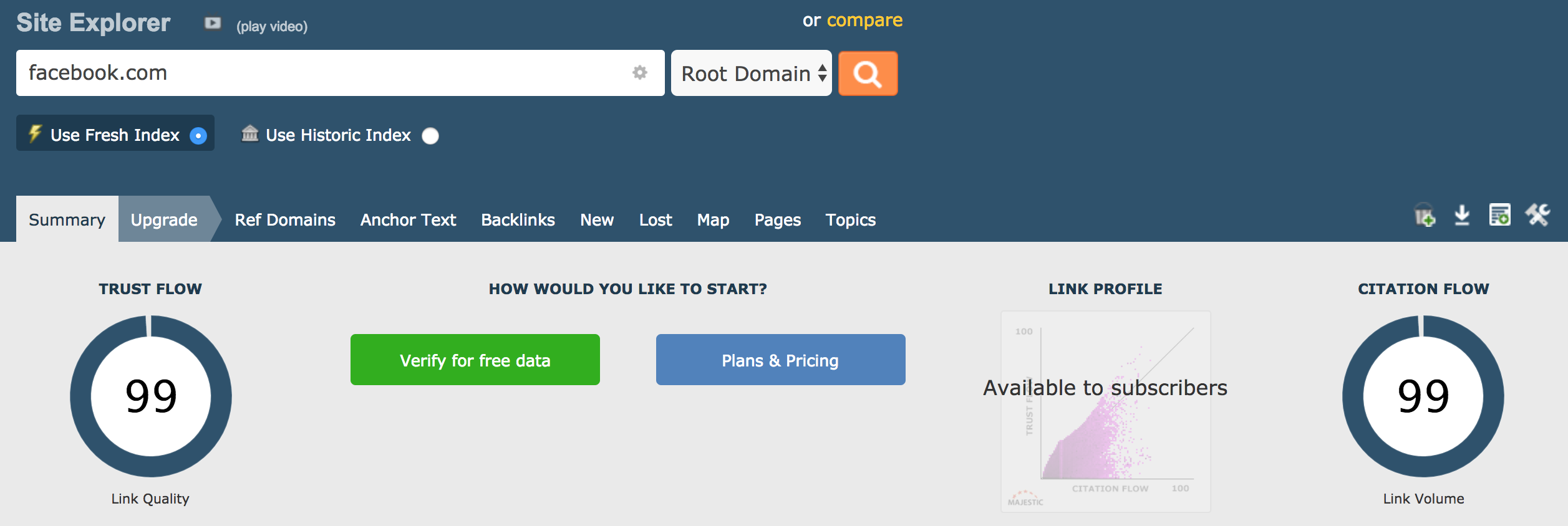Click the Link Profile chart thumbnail

pos(1105,411)
